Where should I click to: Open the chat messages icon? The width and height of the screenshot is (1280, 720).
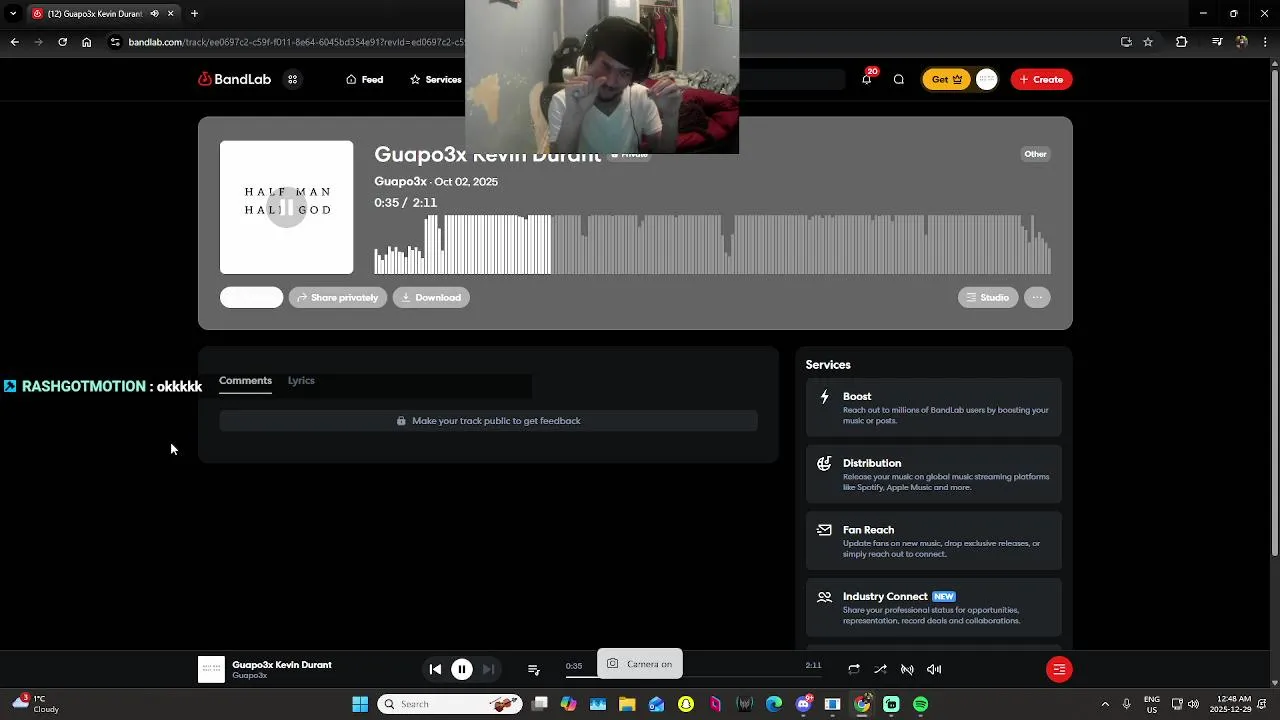point(899,79)
